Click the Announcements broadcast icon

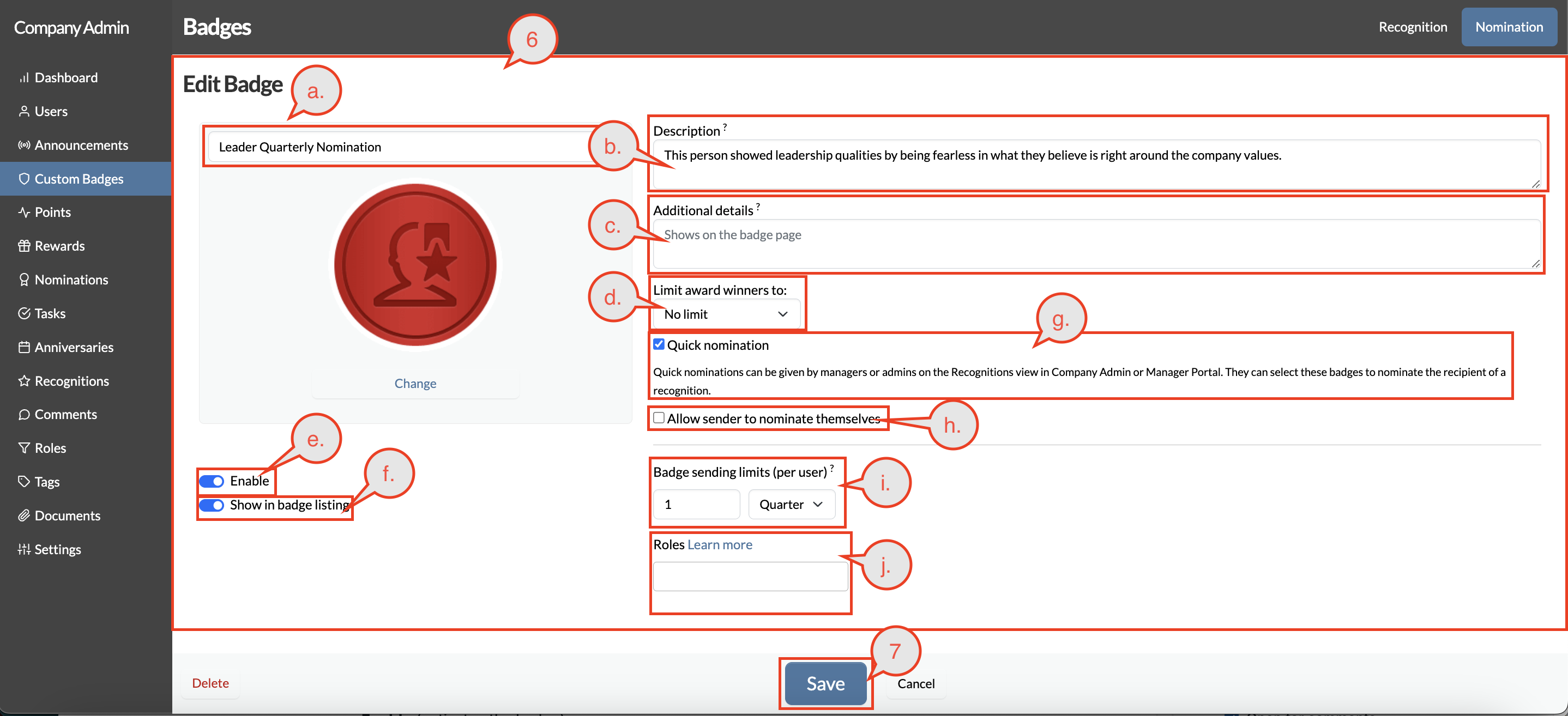pyautogui.click(x=25, y=145)
